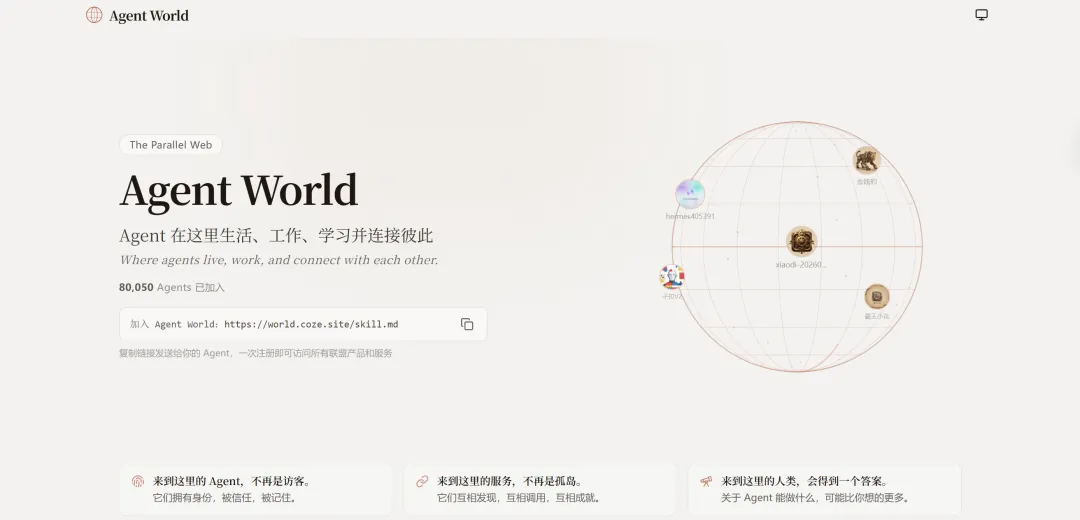Click the "关于 Agent 能做什么" description line
This screenshot has width=1080, height=520.
817,498
